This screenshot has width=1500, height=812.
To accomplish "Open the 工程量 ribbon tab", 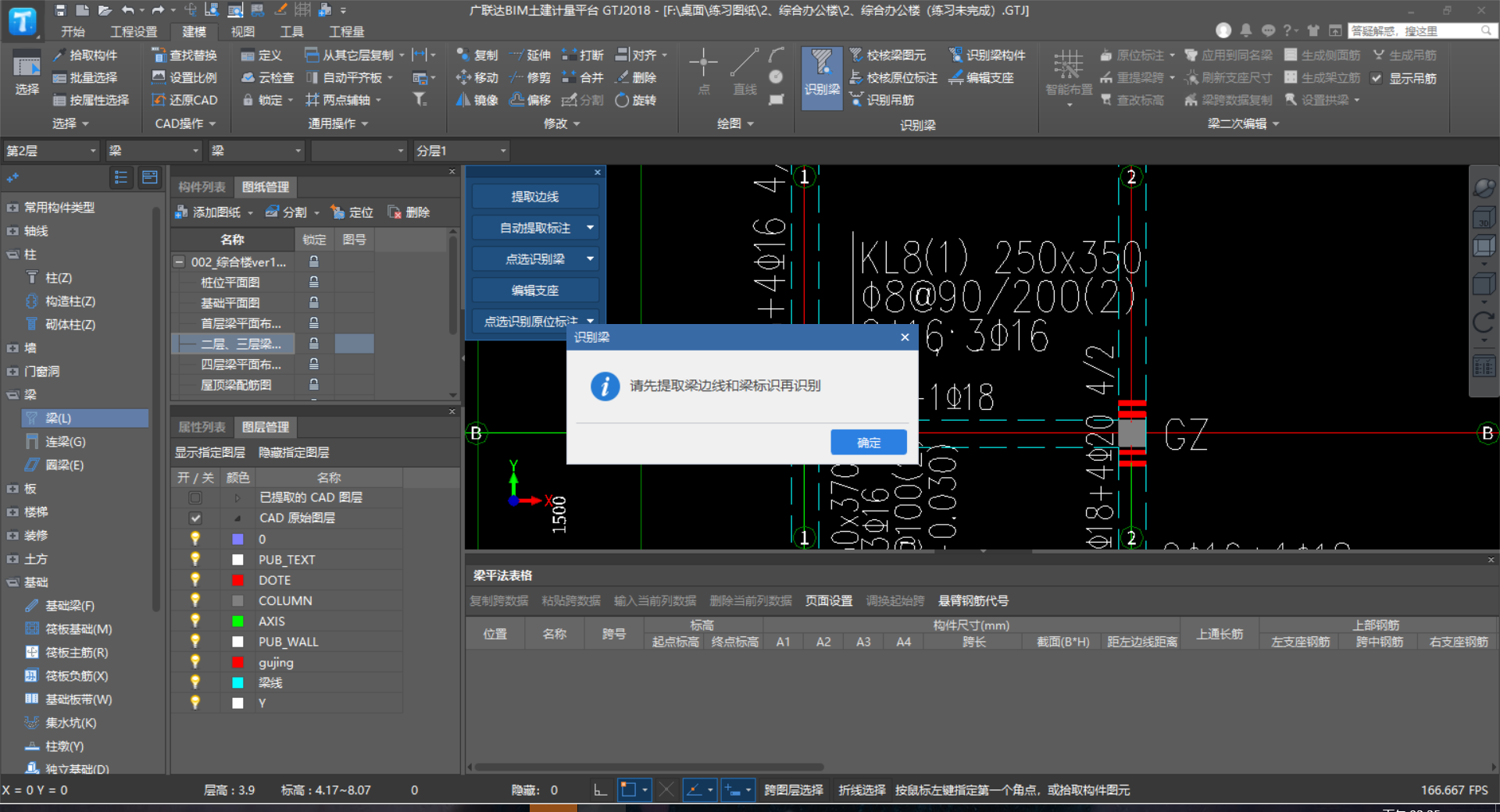I will (x=346, y=31).
